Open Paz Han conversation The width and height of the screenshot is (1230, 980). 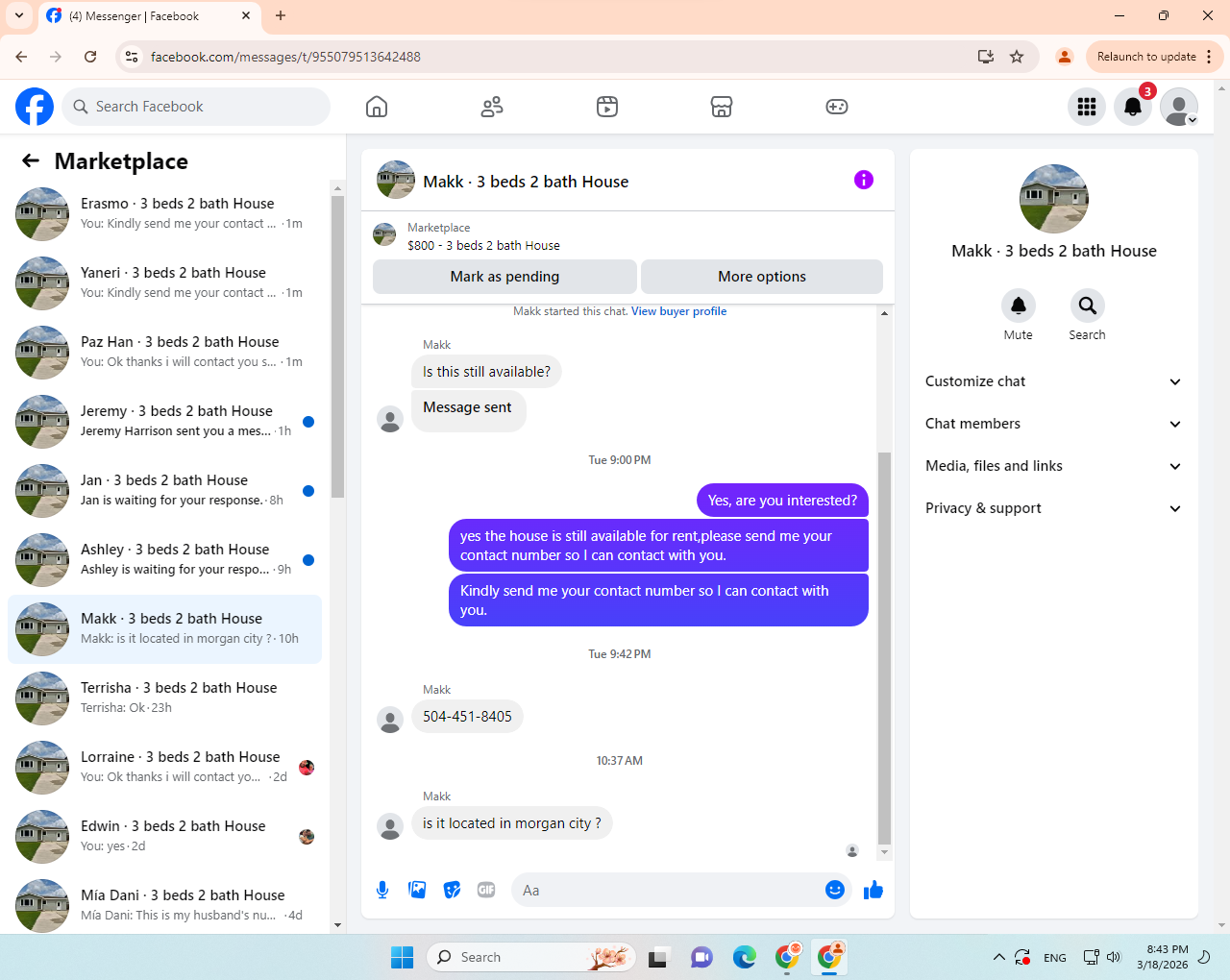tap(165, 353)
